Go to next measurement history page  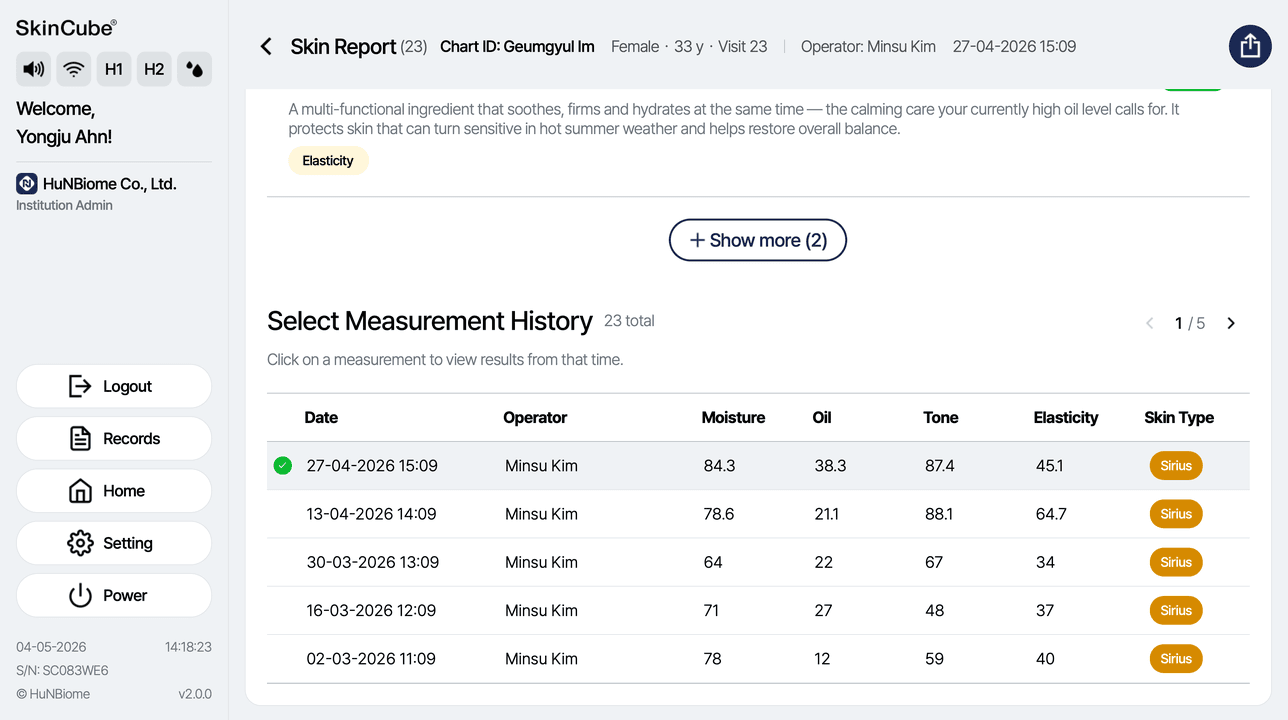click(x=1231, y=323)
